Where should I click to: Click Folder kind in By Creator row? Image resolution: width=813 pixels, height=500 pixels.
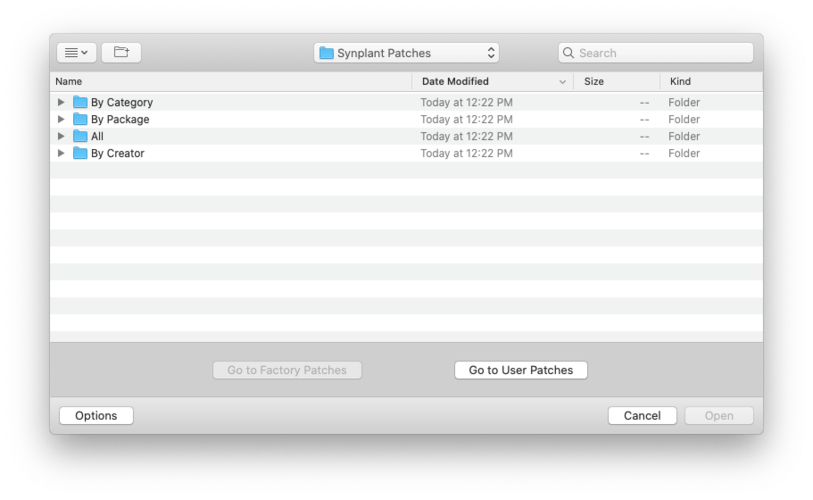684,154
